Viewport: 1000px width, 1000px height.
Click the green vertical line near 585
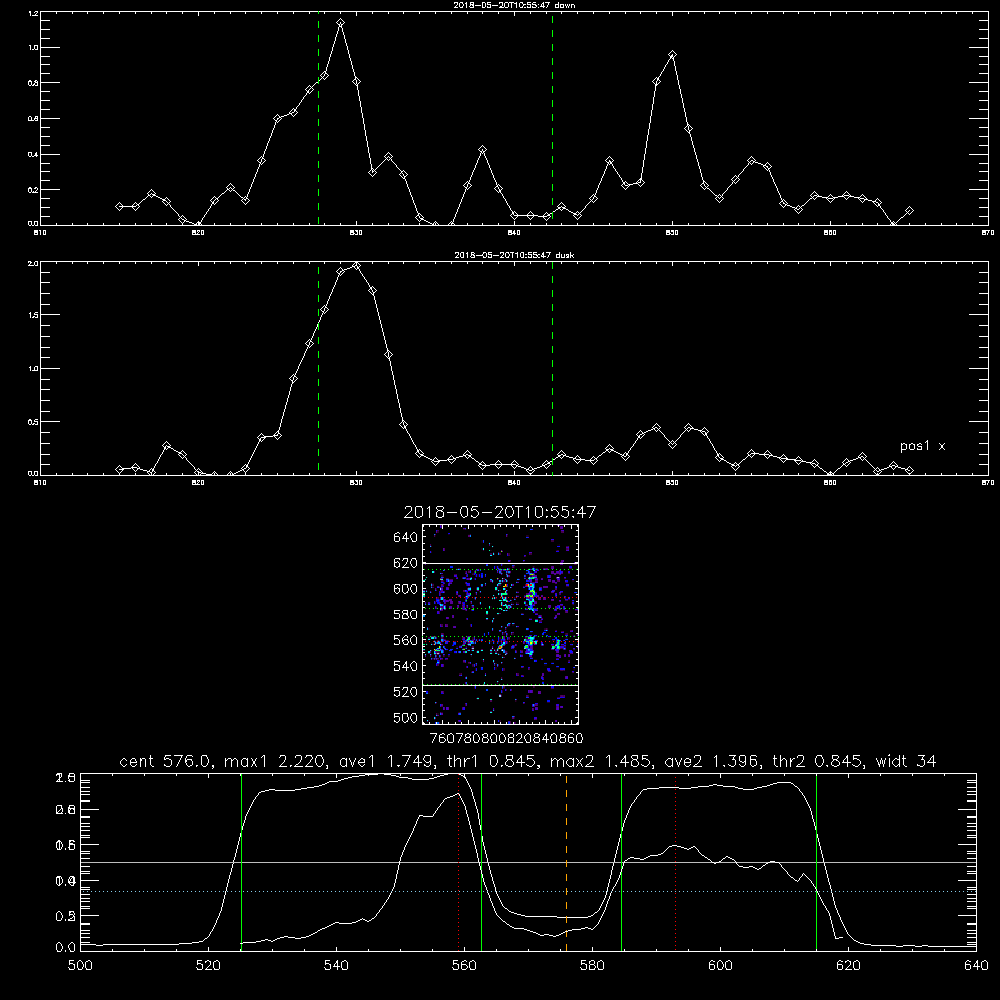621,861
